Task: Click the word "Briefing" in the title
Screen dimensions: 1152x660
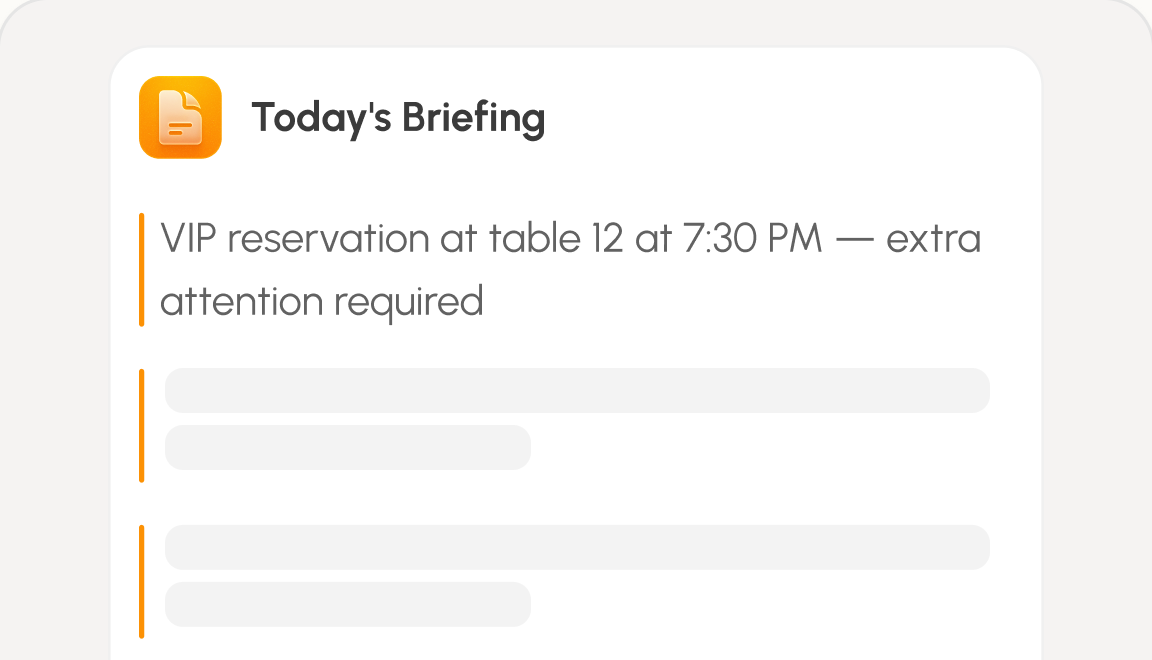Action: pyautogui.click(x=473, y=118)
